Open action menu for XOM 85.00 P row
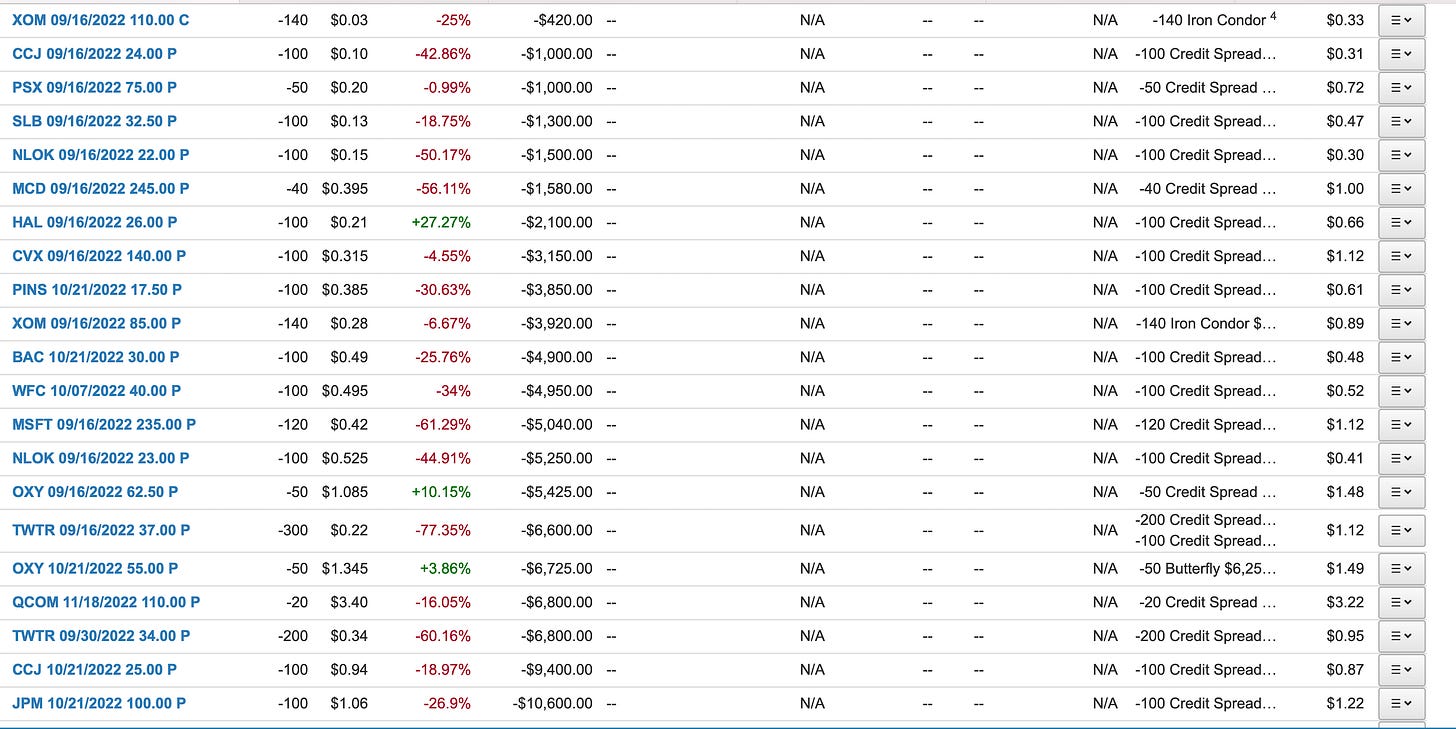Viewport: 1456px width, 729px height. [x=1401, y=323]
